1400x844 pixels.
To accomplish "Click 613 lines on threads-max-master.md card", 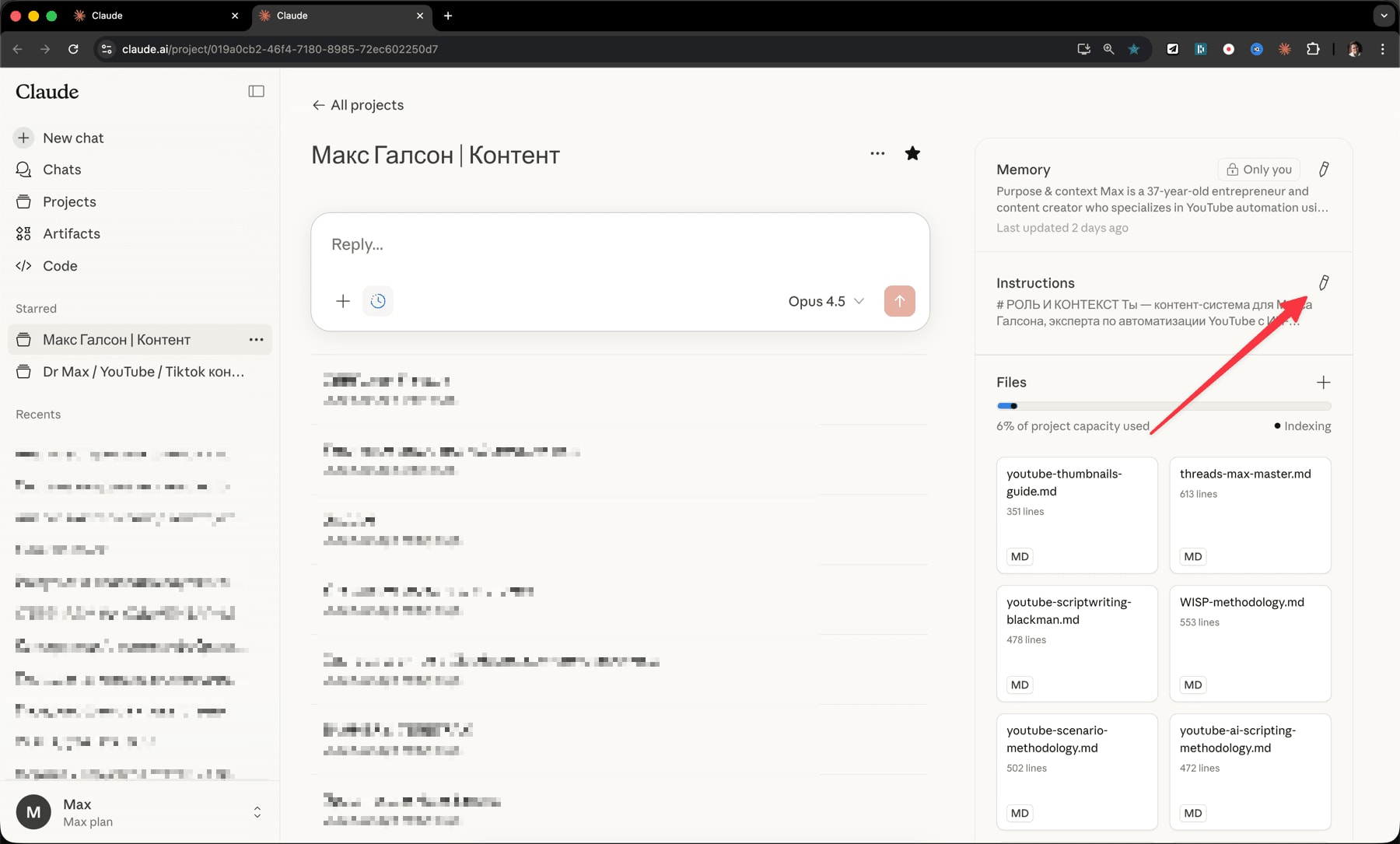I will 1199,494.
